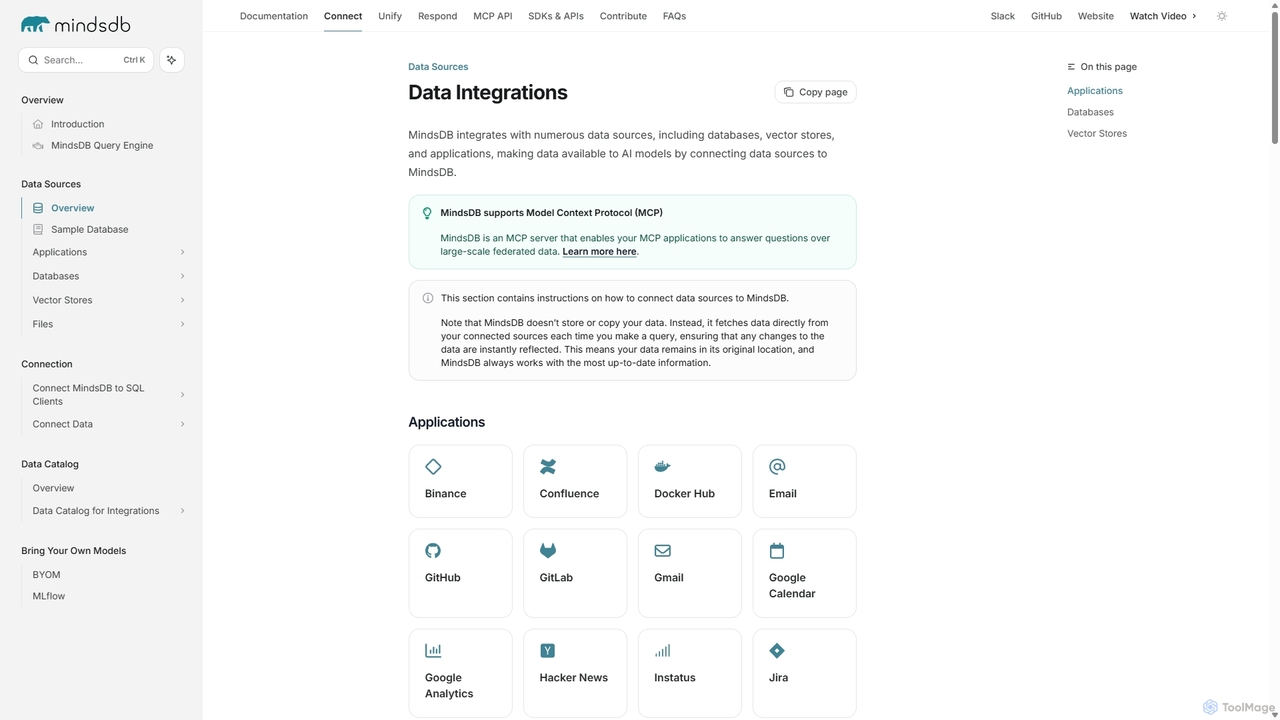
Task: Jump to Vector Stores in On this page
Action: pyautogui.click(x=1097, y=134)
